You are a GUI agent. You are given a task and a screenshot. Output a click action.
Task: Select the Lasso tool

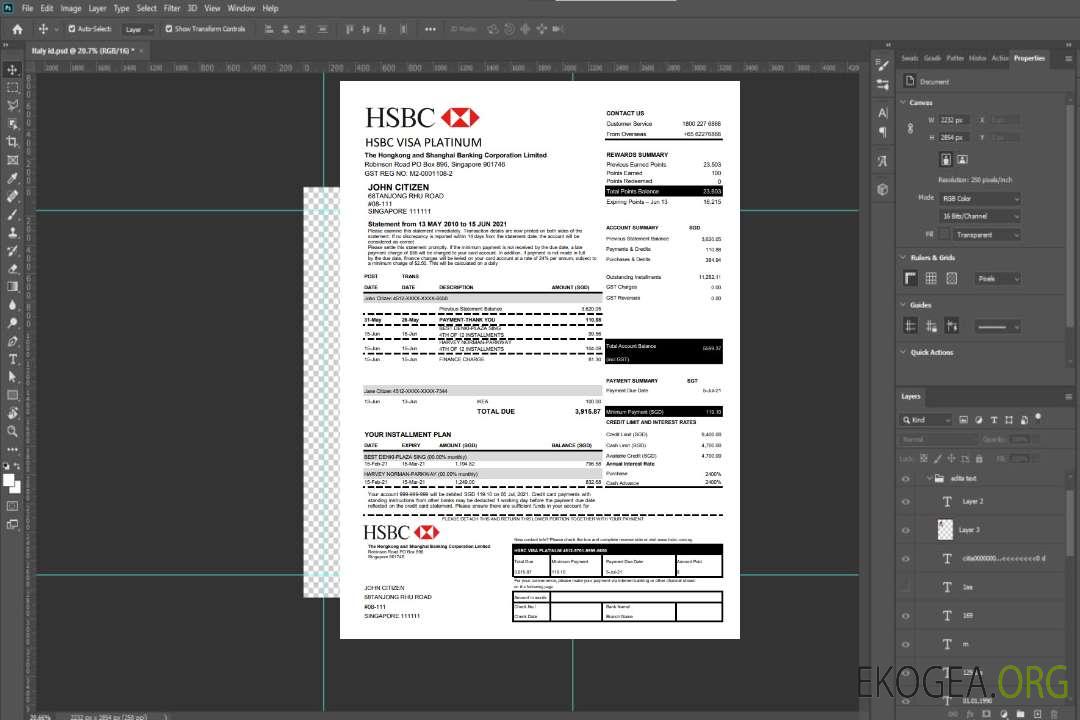point(12,105)
